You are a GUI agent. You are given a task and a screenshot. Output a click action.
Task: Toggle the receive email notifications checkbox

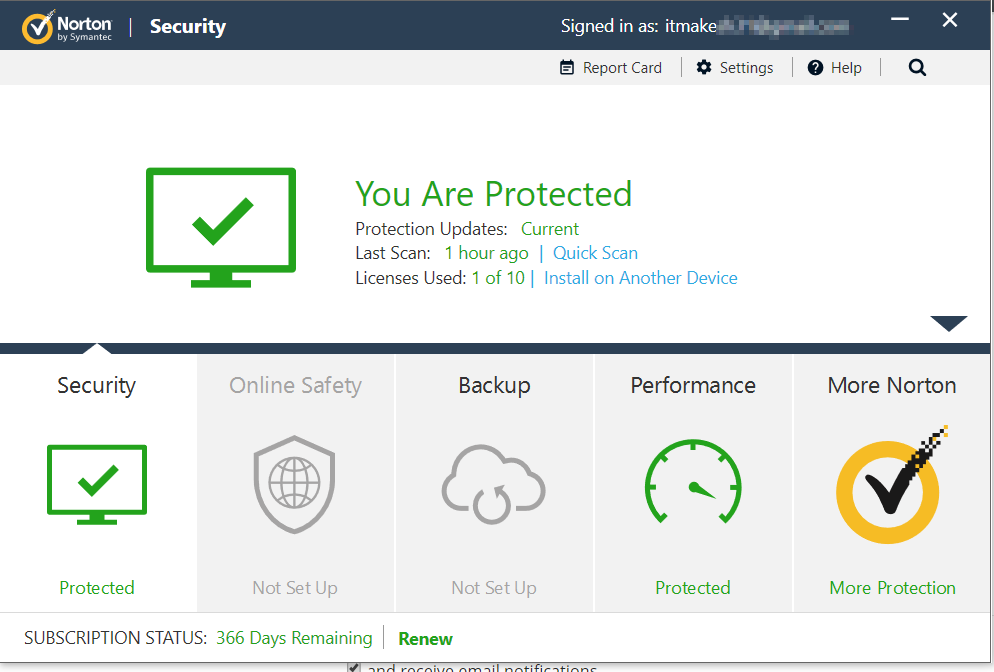tap(354, 666)
